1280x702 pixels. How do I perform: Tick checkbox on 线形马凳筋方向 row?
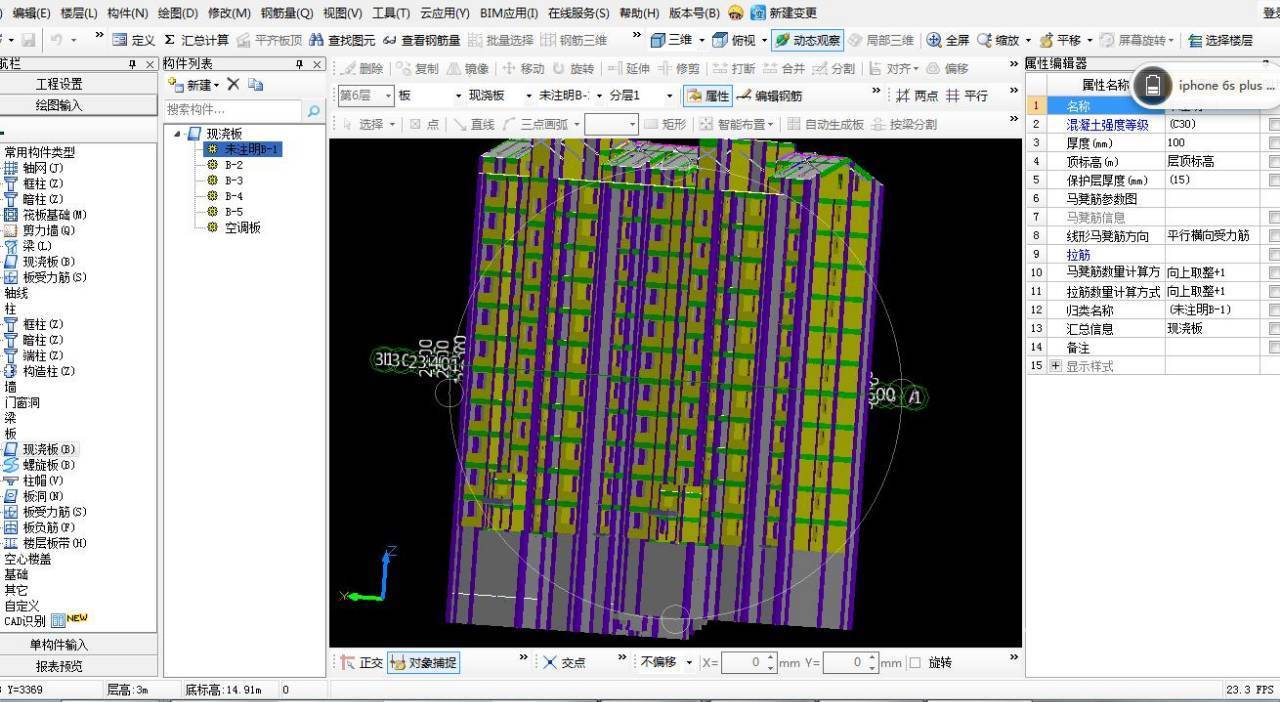pos(1274,236)
